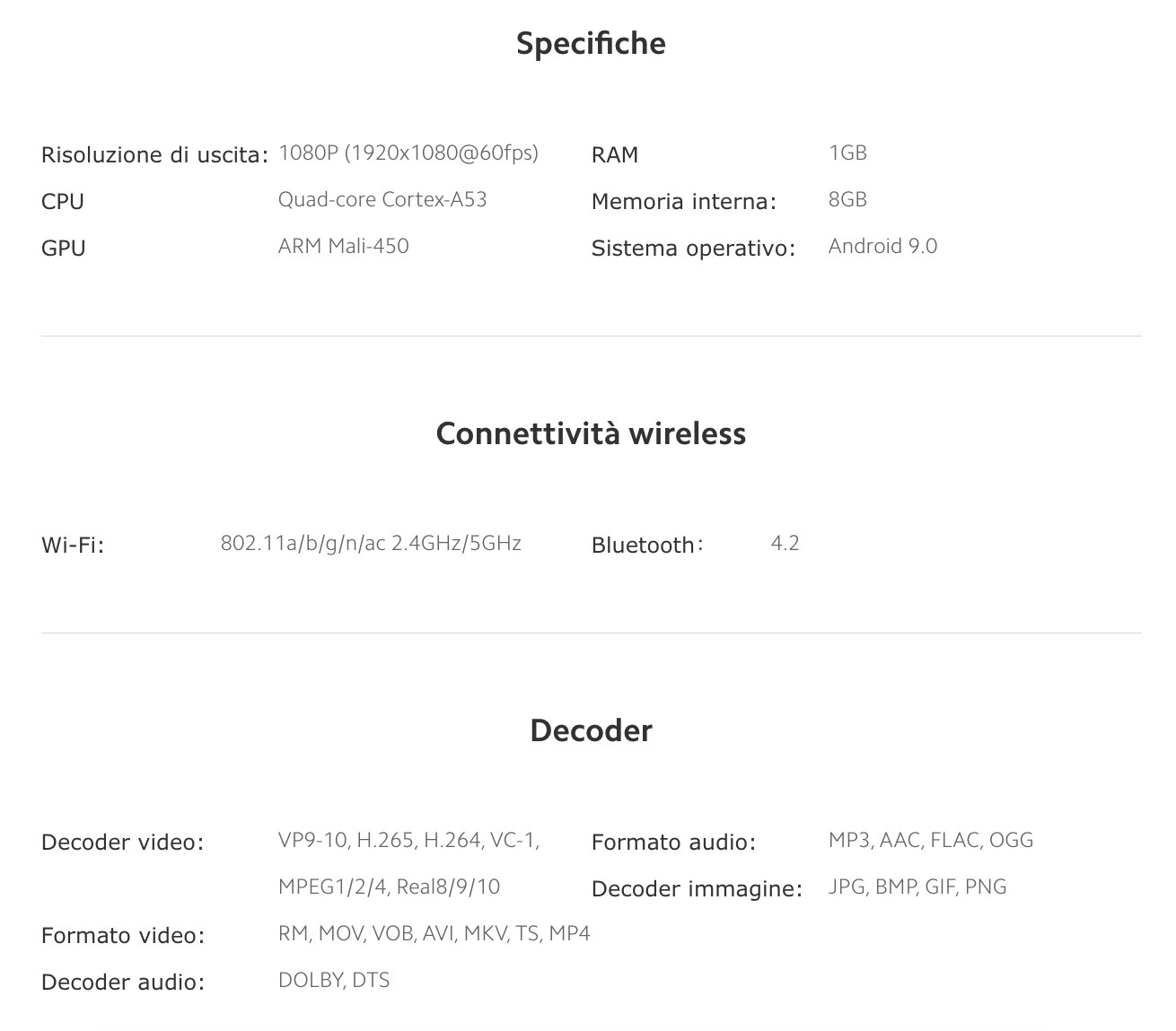
Task: Click the 8GB internal storage value
Action: pos(847,199)
